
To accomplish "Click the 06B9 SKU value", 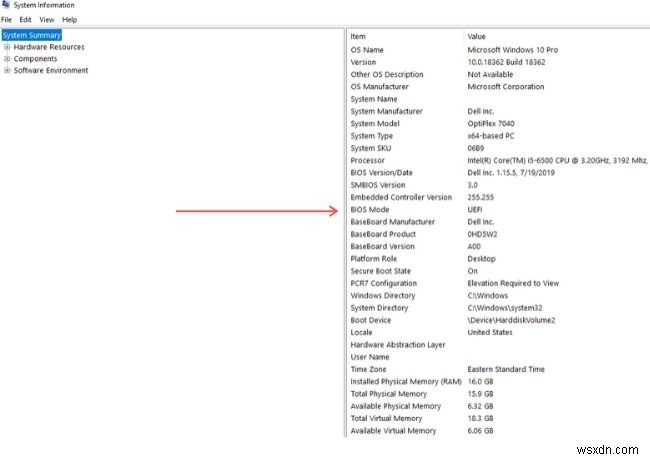I will pyautogui.click(x=475, y=148).
